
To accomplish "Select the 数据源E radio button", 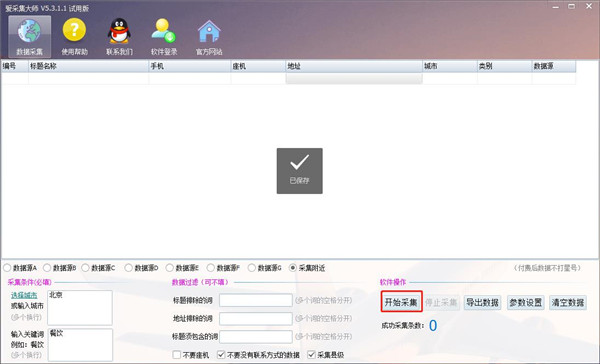I will tap(170, 268).
